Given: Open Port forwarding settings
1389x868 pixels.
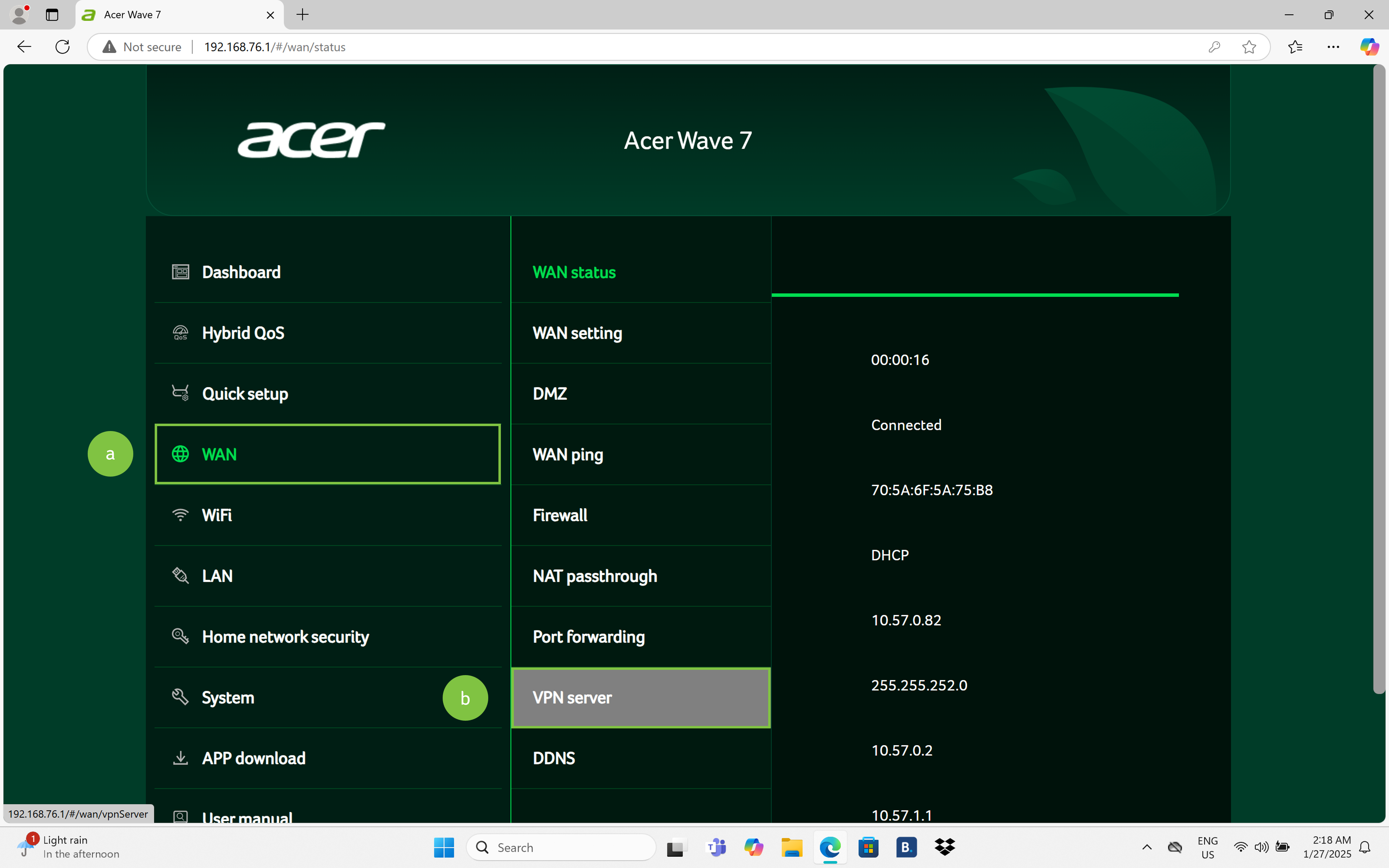Looking at the screenshot, I should pyautogui.click(x=588, y=637).
